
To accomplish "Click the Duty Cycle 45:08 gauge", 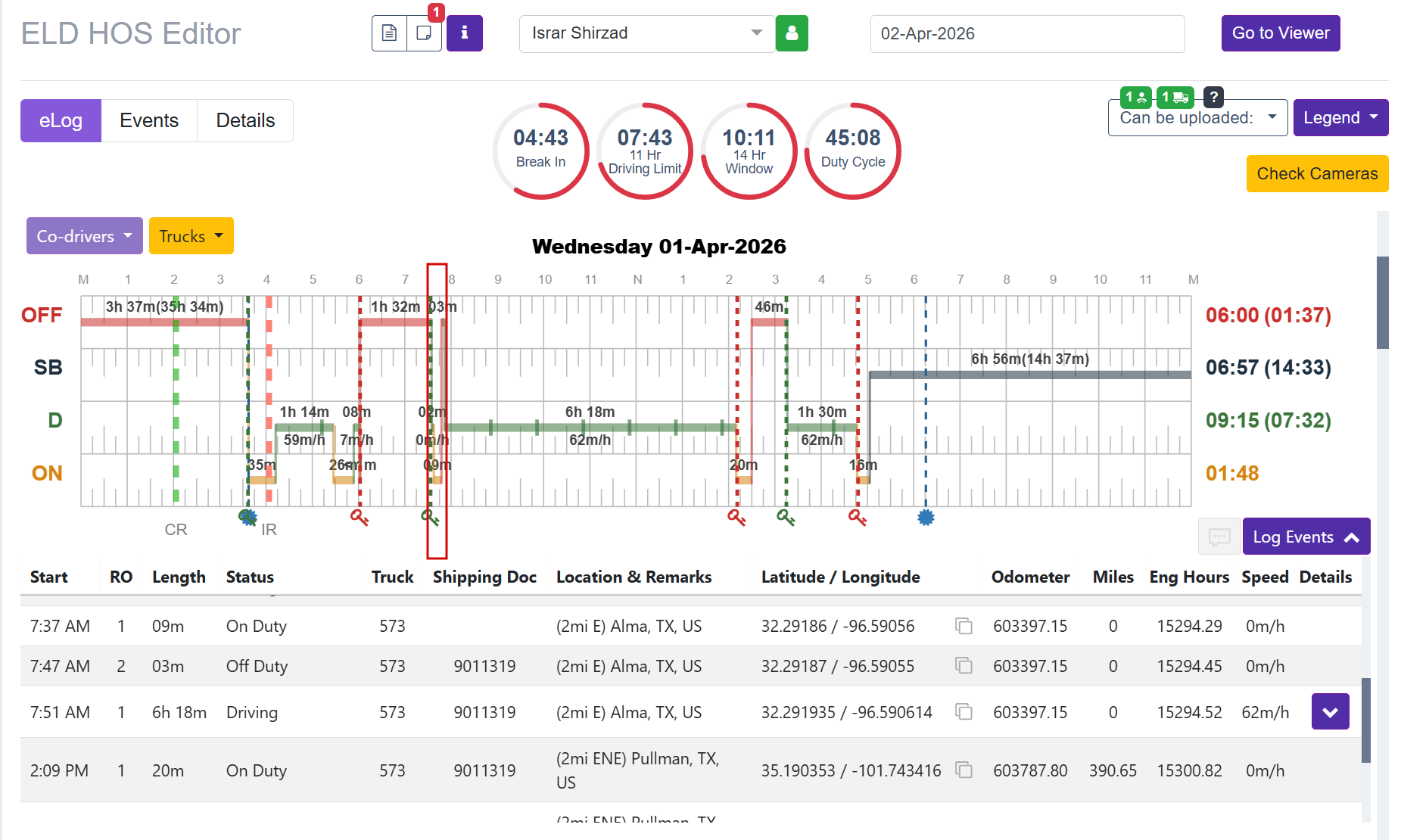I will click(853, 151).
